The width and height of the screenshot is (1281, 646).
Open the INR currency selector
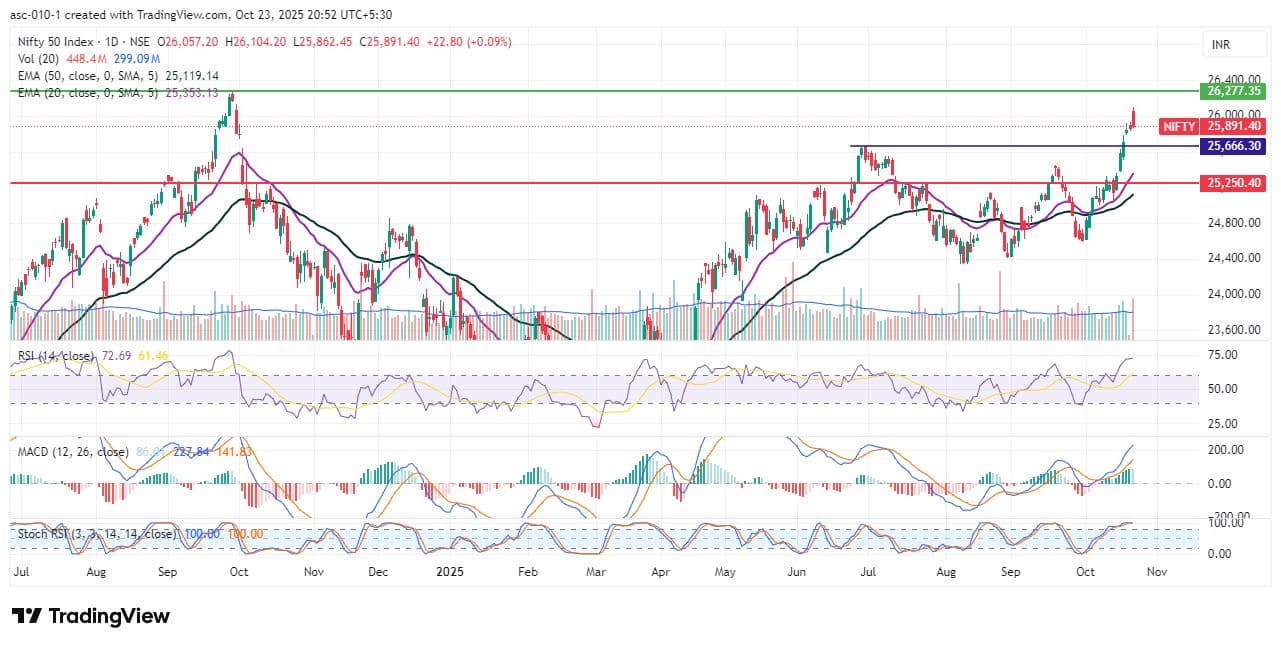pos(1232,45)
